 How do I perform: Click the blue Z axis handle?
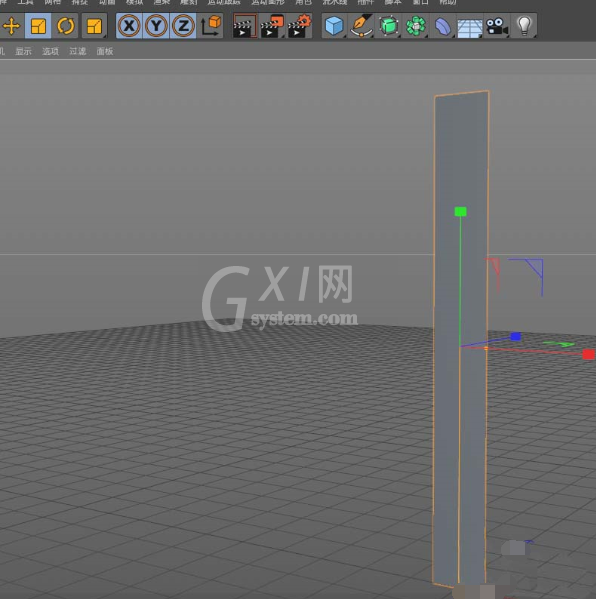pos(516,336)
